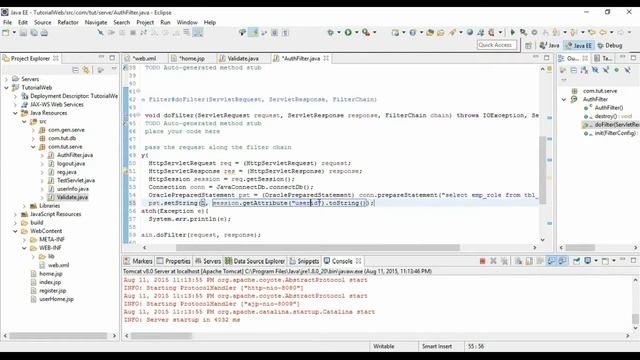Click the External Tools run icon

[x=366, y=33]
